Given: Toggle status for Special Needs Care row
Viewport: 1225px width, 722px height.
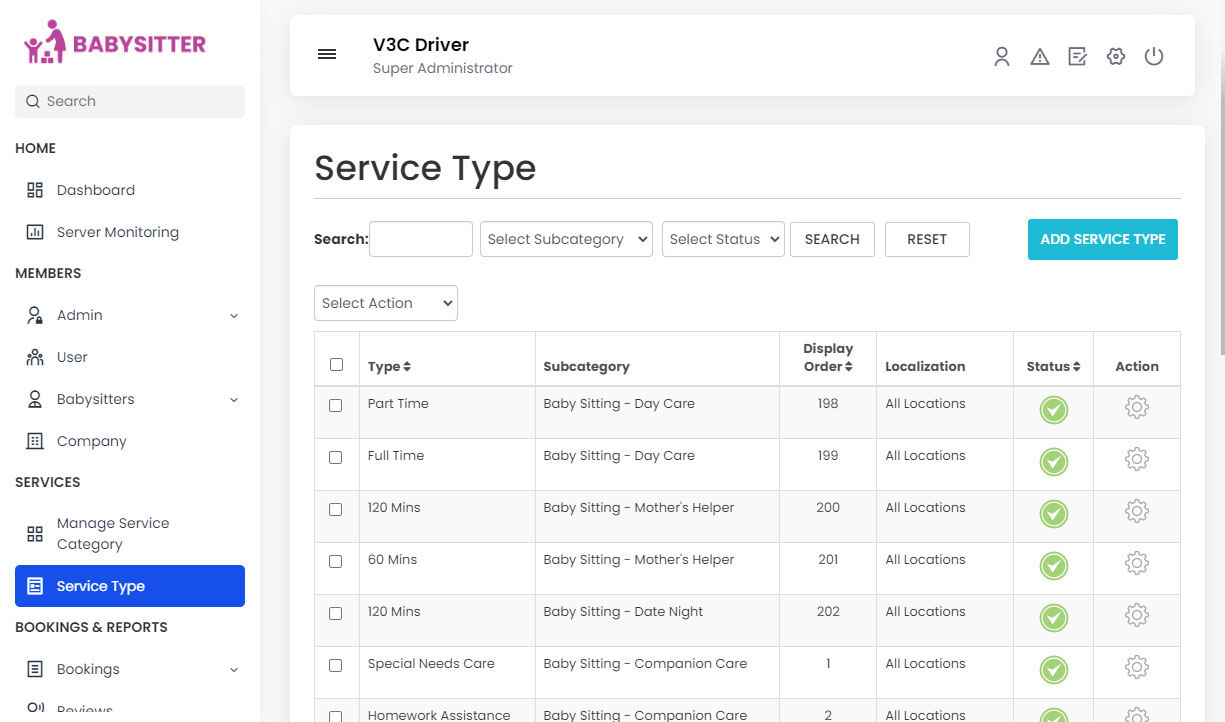Looking at the screenshot, I should (x=1053, y=670).
